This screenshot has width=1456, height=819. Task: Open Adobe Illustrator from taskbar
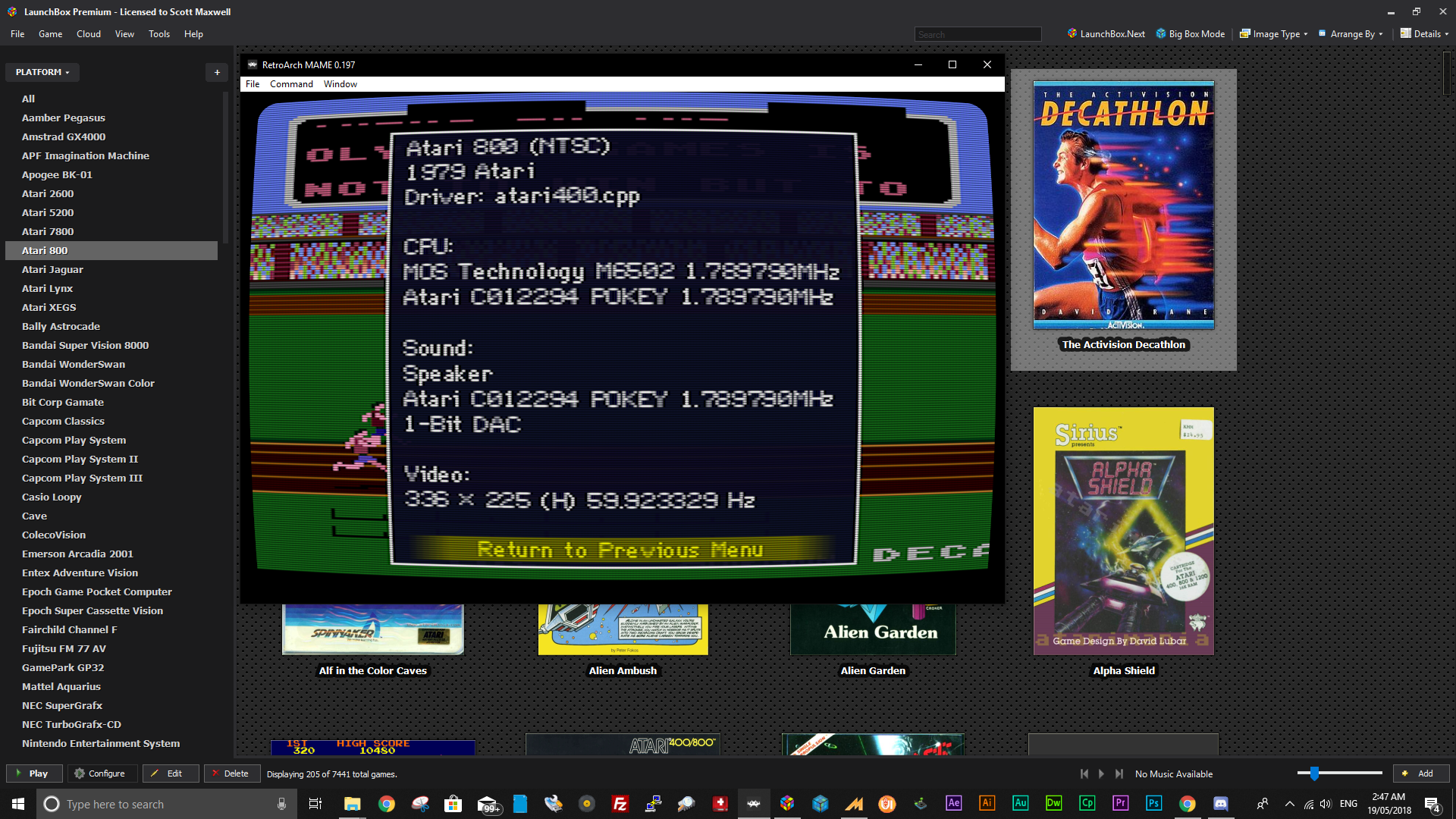pos(987,804)
